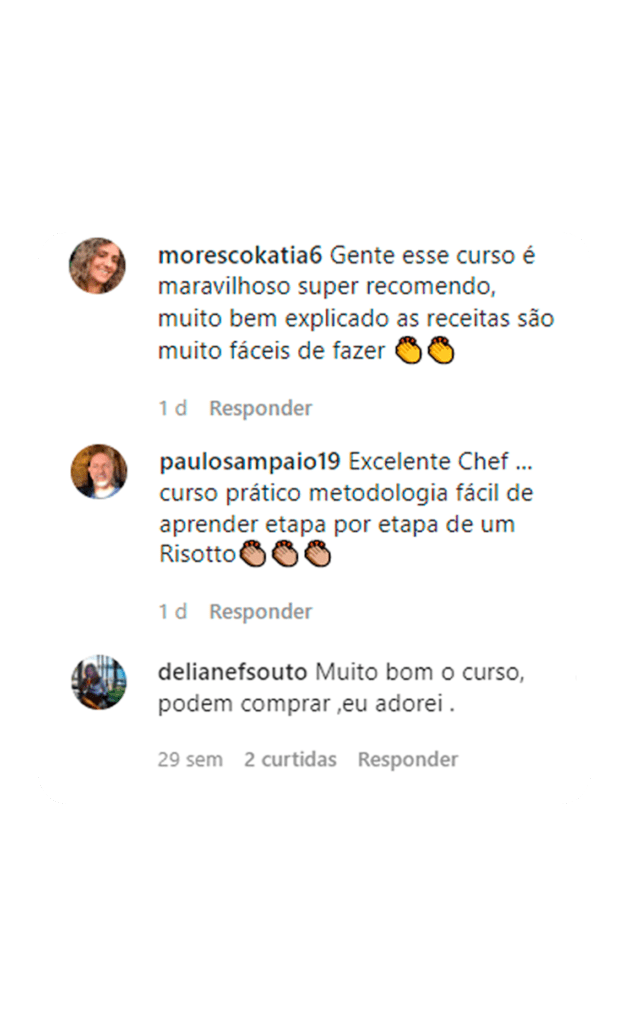Reply to delianefsouto's comment via Responder

tap(408, 760)
